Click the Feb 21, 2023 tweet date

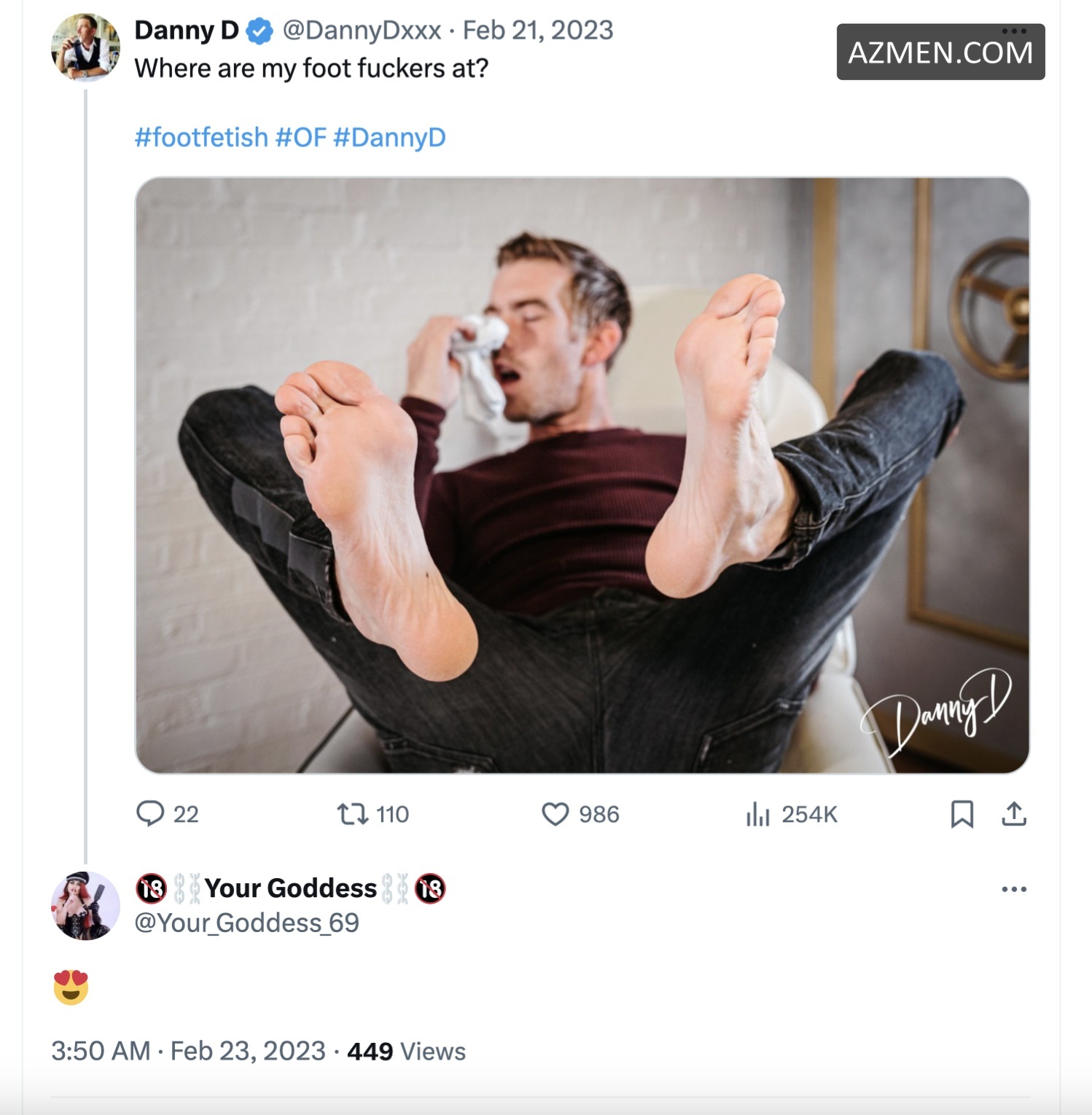click(x=538, y=31)
